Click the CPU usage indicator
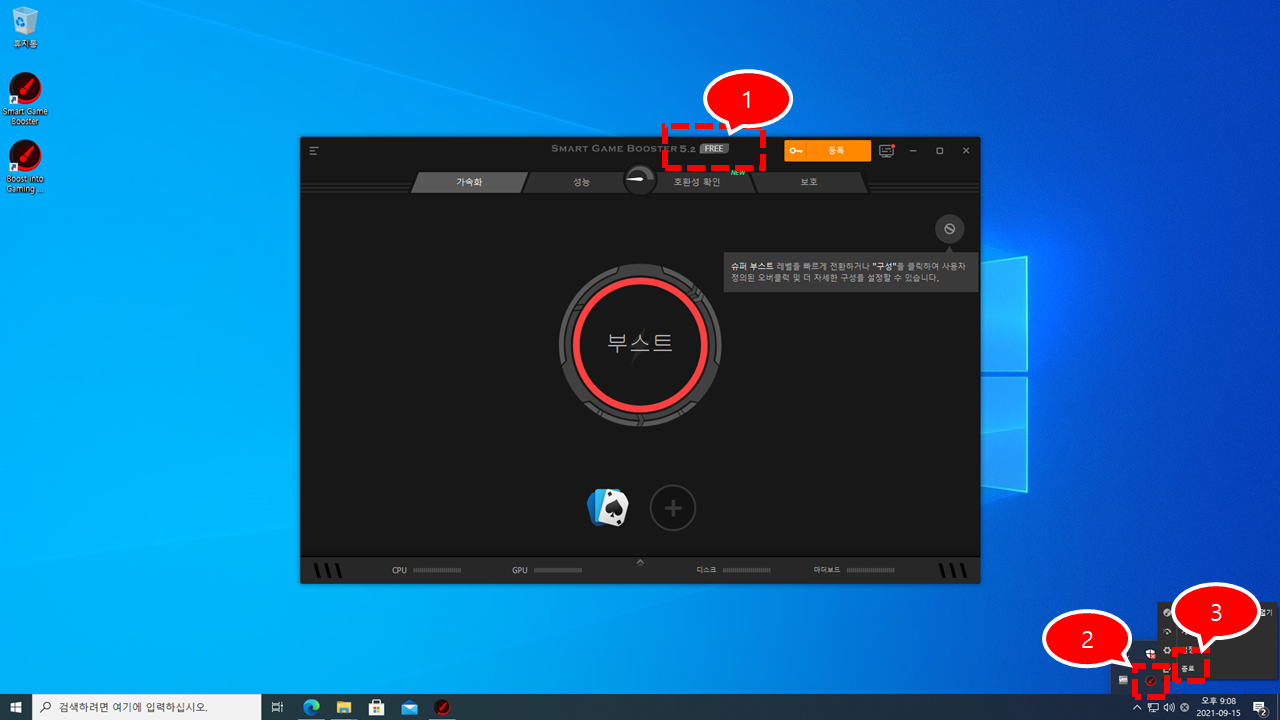This screenshot has height=720, width=1280. (427, 570)
